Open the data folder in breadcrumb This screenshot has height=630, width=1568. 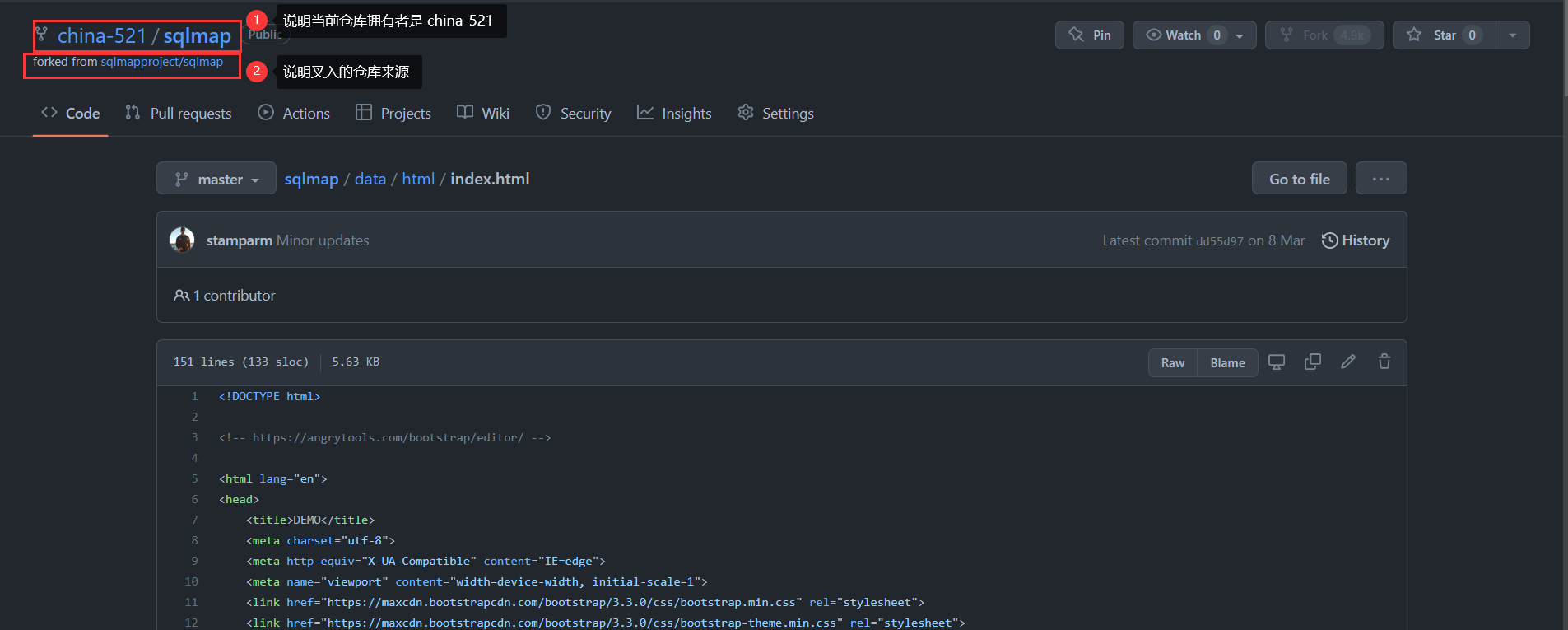click(x=370, y=180)
